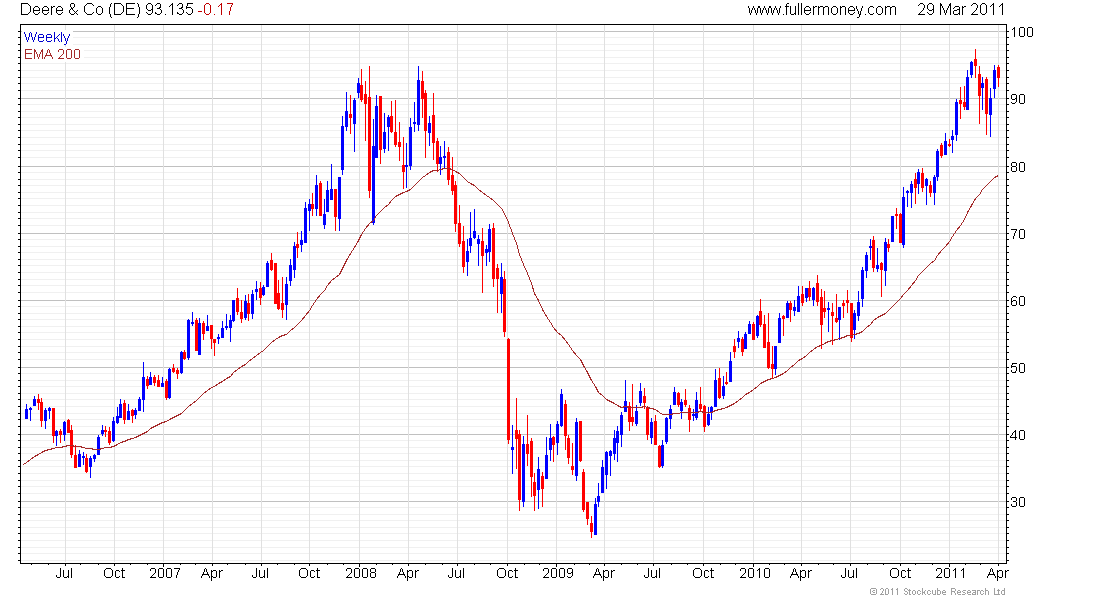Viewport: 1100px width, 600px height.
Task: Click the 'Oct' label just before 2009
Action: point(507,573)
